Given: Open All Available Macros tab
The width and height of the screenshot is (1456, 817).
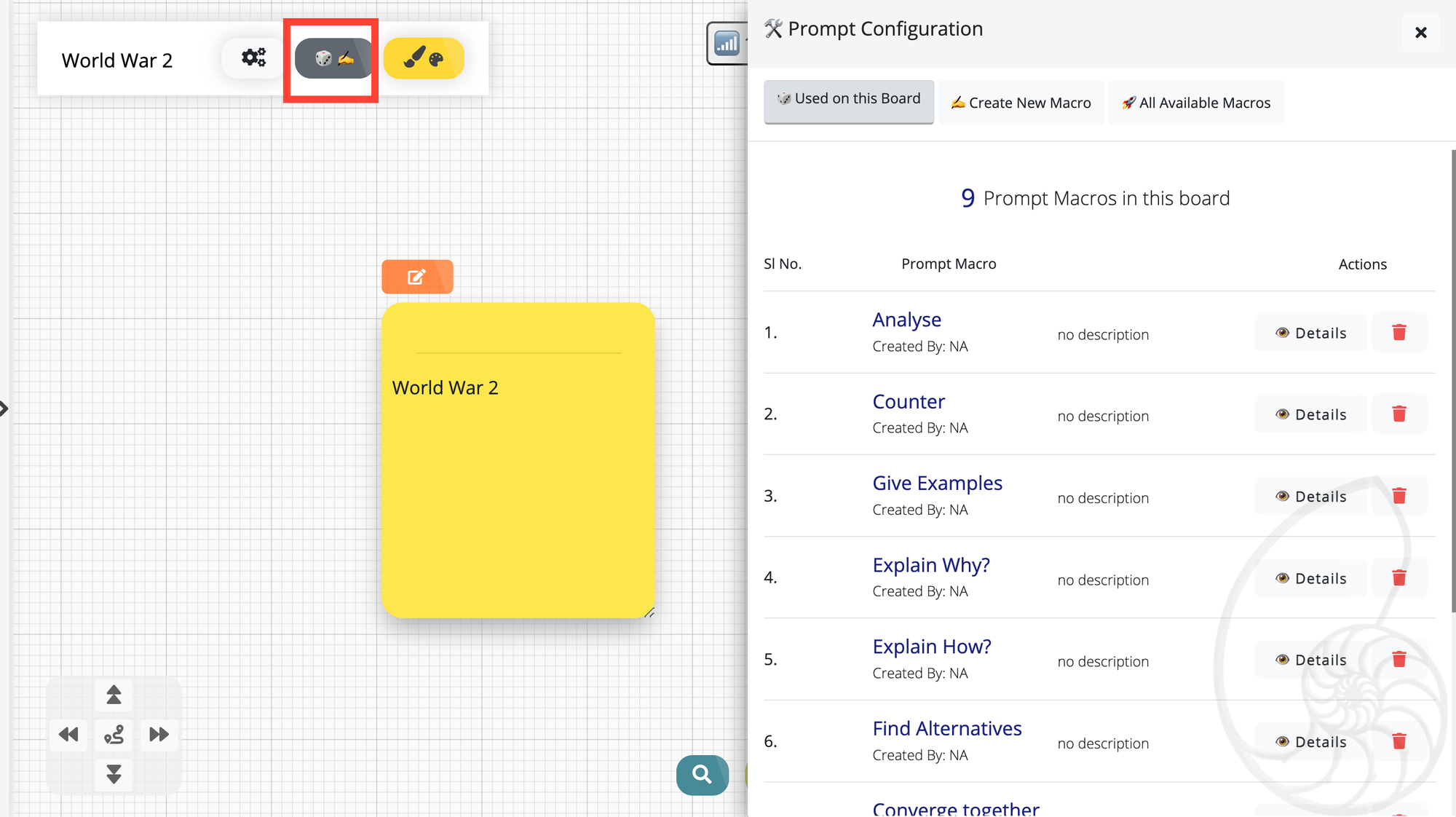Looking at the screenshot, I should (x=1196, y=103).
